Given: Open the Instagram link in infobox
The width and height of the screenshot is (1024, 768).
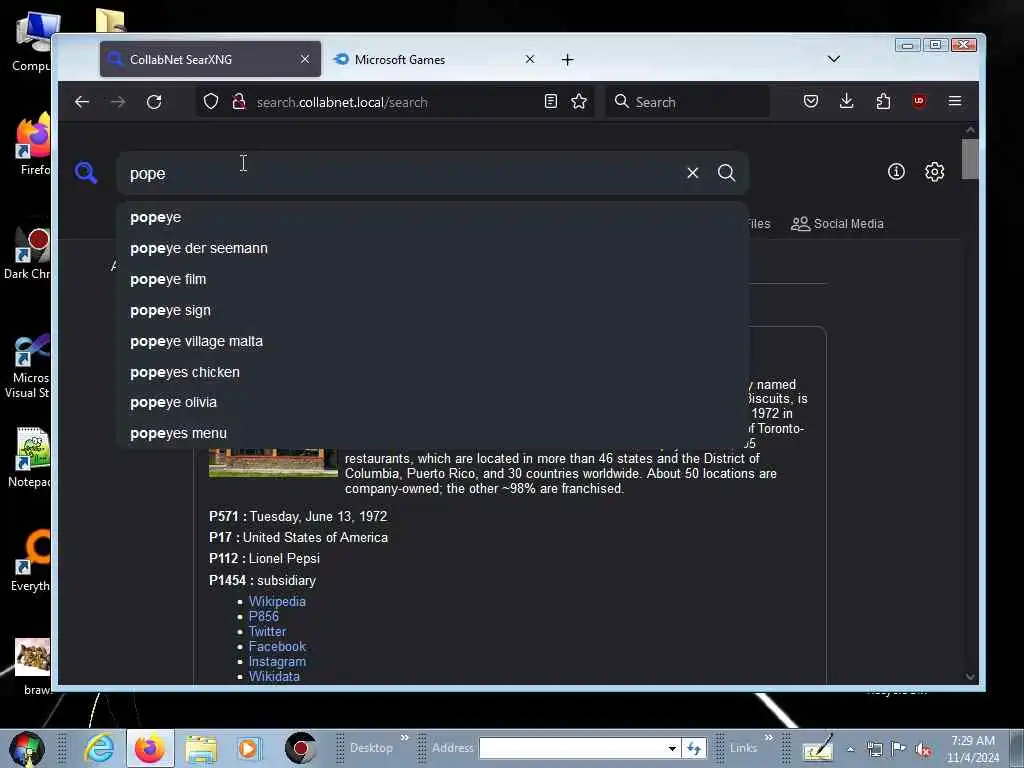Looking at the screenshot, I should 277,662.
